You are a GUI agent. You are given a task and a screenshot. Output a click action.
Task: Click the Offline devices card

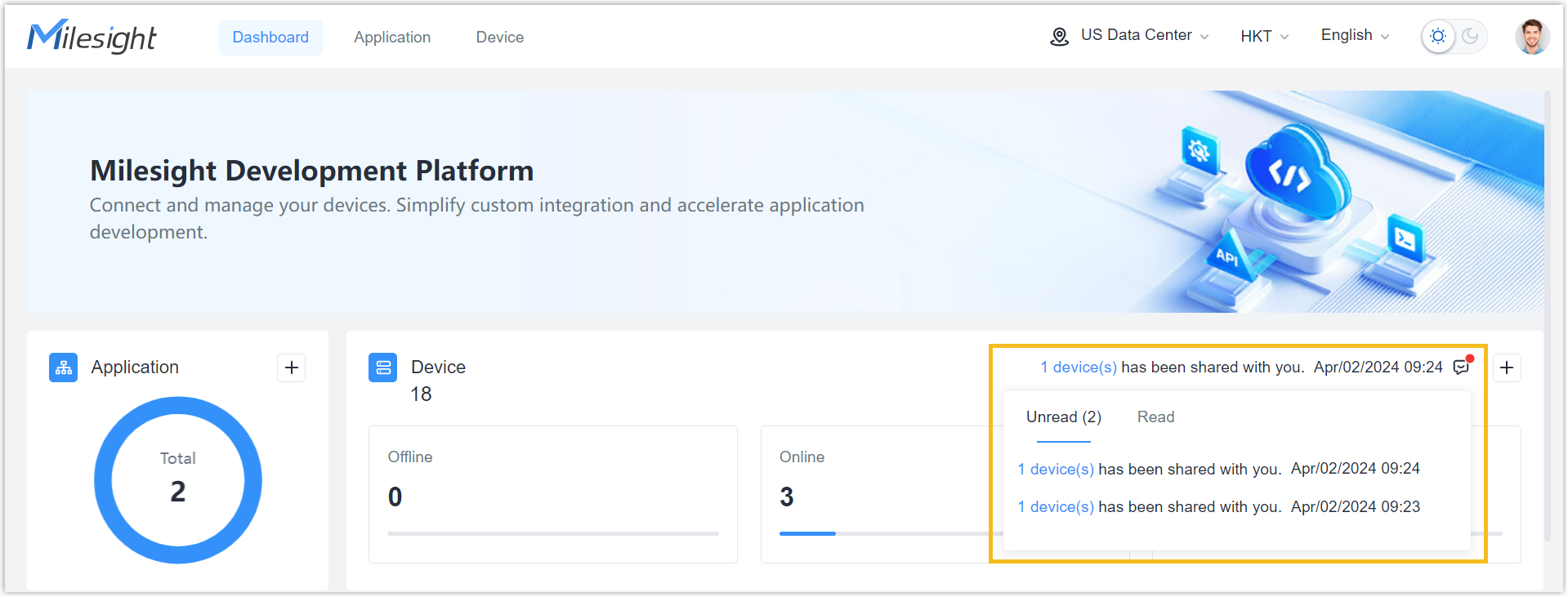click(x=553, y=494)
